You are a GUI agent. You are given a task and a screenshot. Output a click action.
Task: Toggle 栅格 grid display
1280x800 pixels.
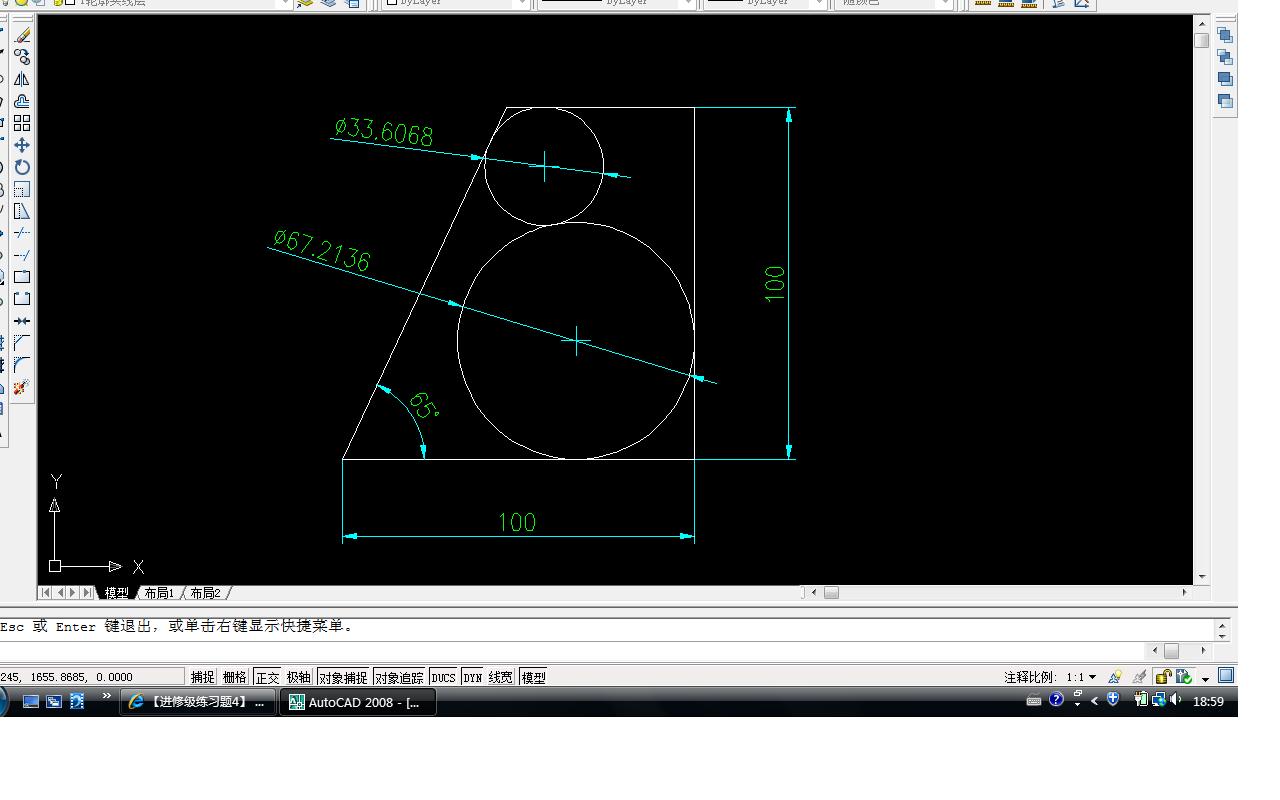234,677
